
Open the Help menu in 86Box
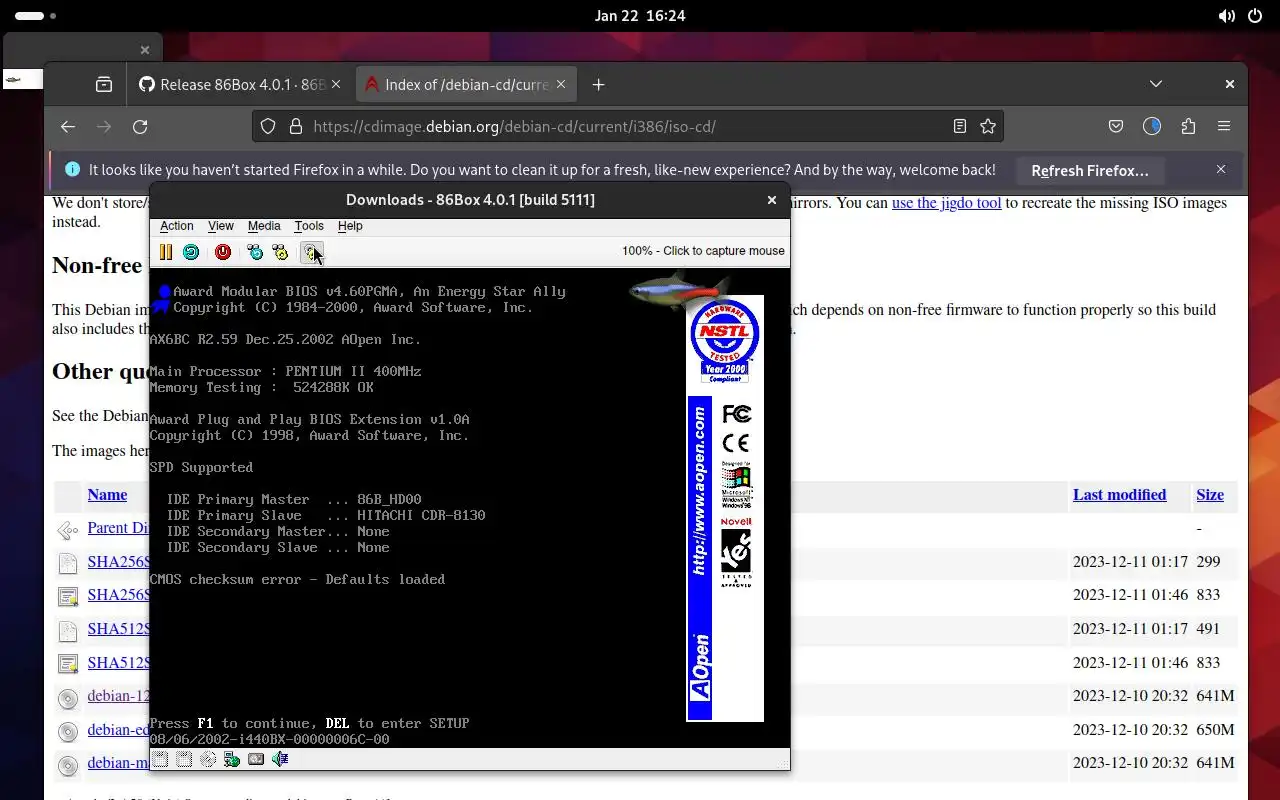tap(350, 226)
